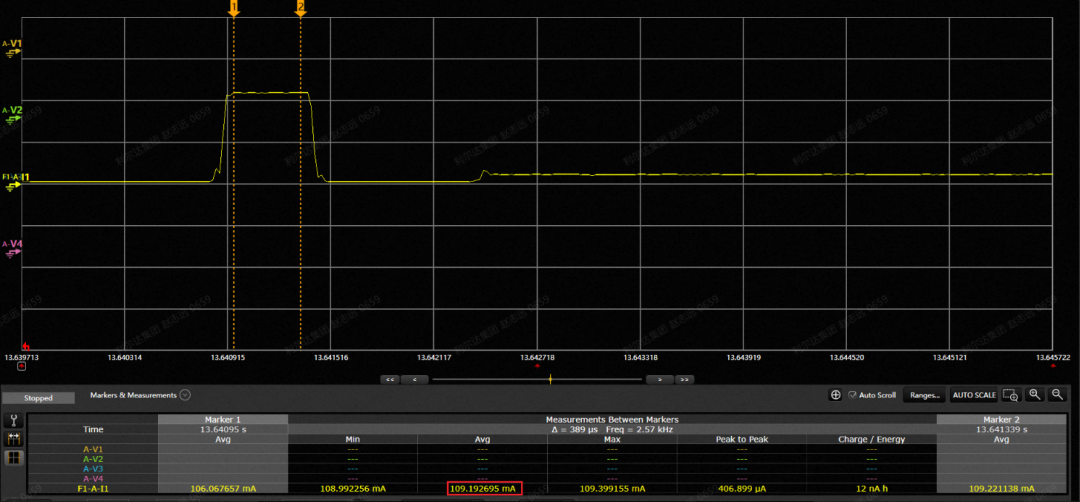The width and height of the screenshot is (1080, 502).
Task: Click the zoom-to-region magnifier icon
Action: click(1010, 395)
